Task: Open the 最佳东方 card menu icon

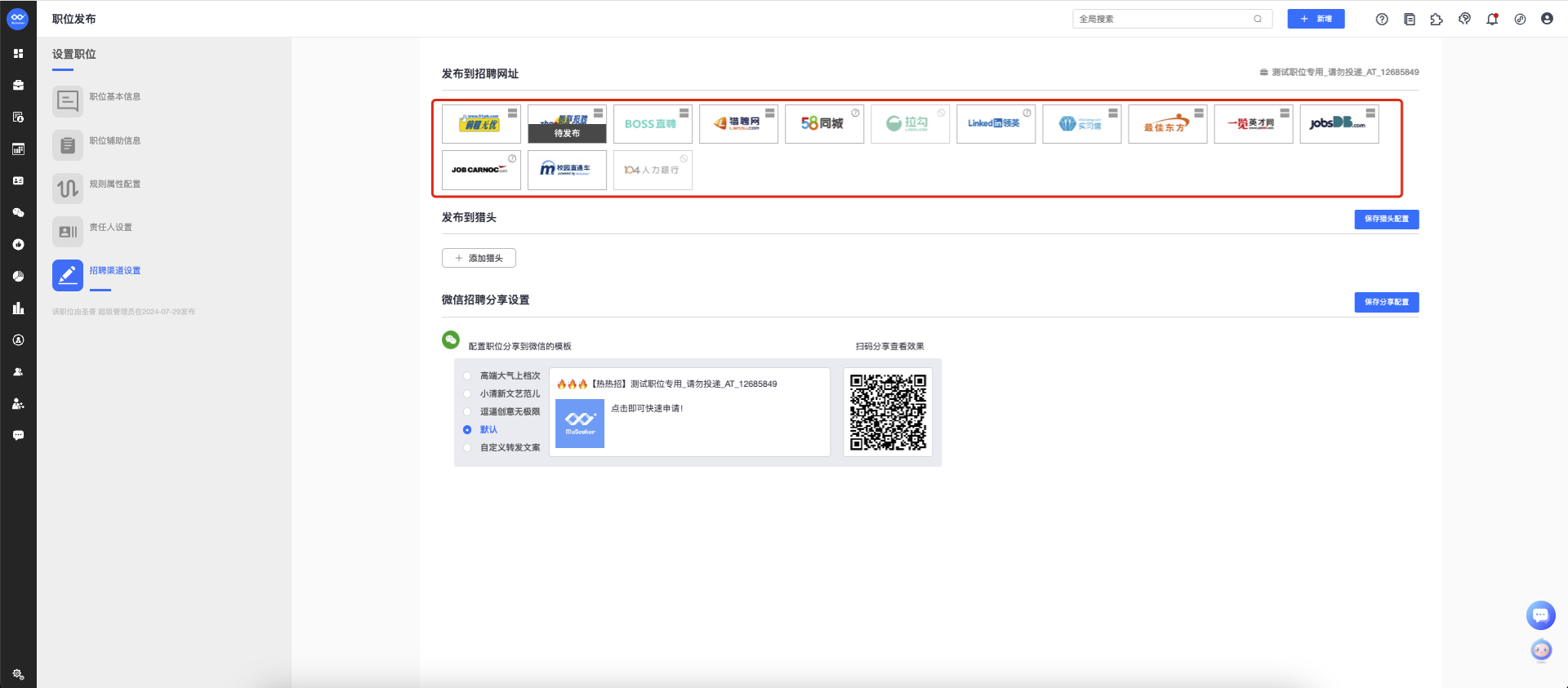Action: 1198,113
